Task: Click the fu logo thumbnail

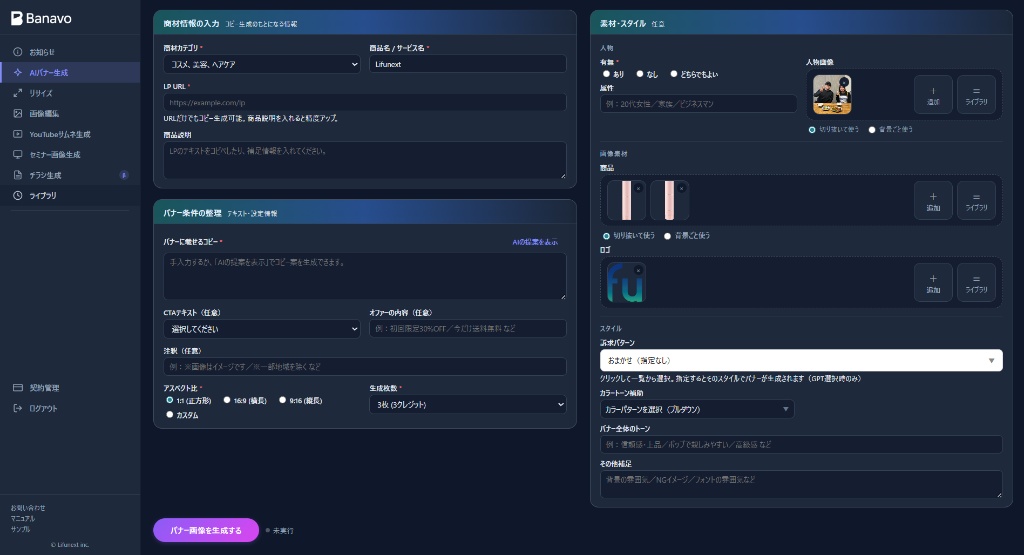Action: (x=626, y=283)
